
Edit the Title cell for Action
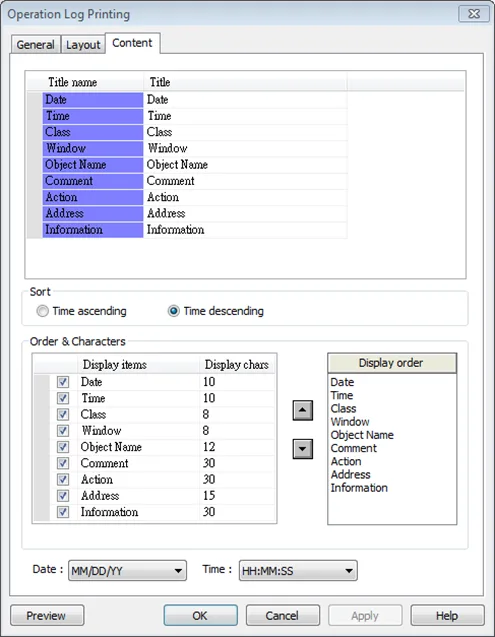245,197
